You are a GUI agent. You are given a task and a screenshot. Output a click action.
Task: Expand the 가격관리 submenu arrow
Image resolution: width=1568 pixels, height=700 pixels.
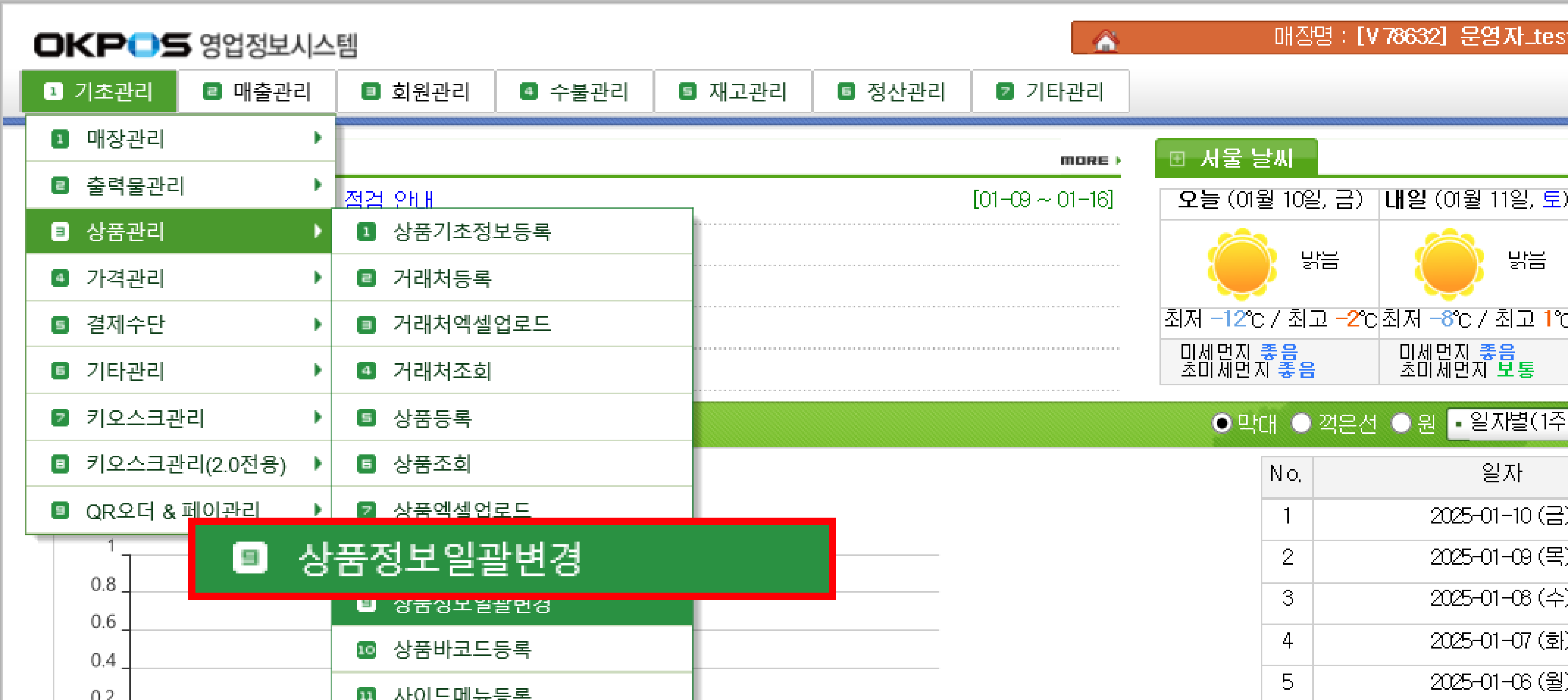pos(317,278)
